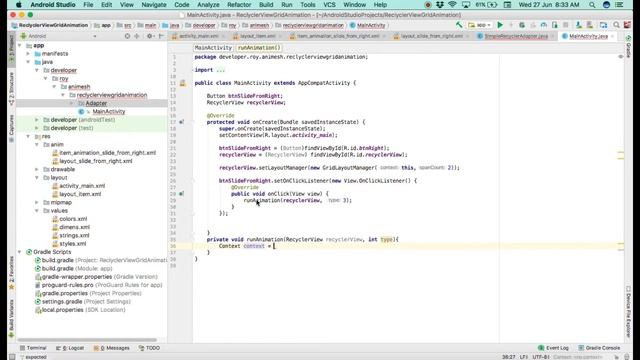Select colors.xml in values folder
The height and width of the screenshot is (360, 640).
[x=73, y=219]
